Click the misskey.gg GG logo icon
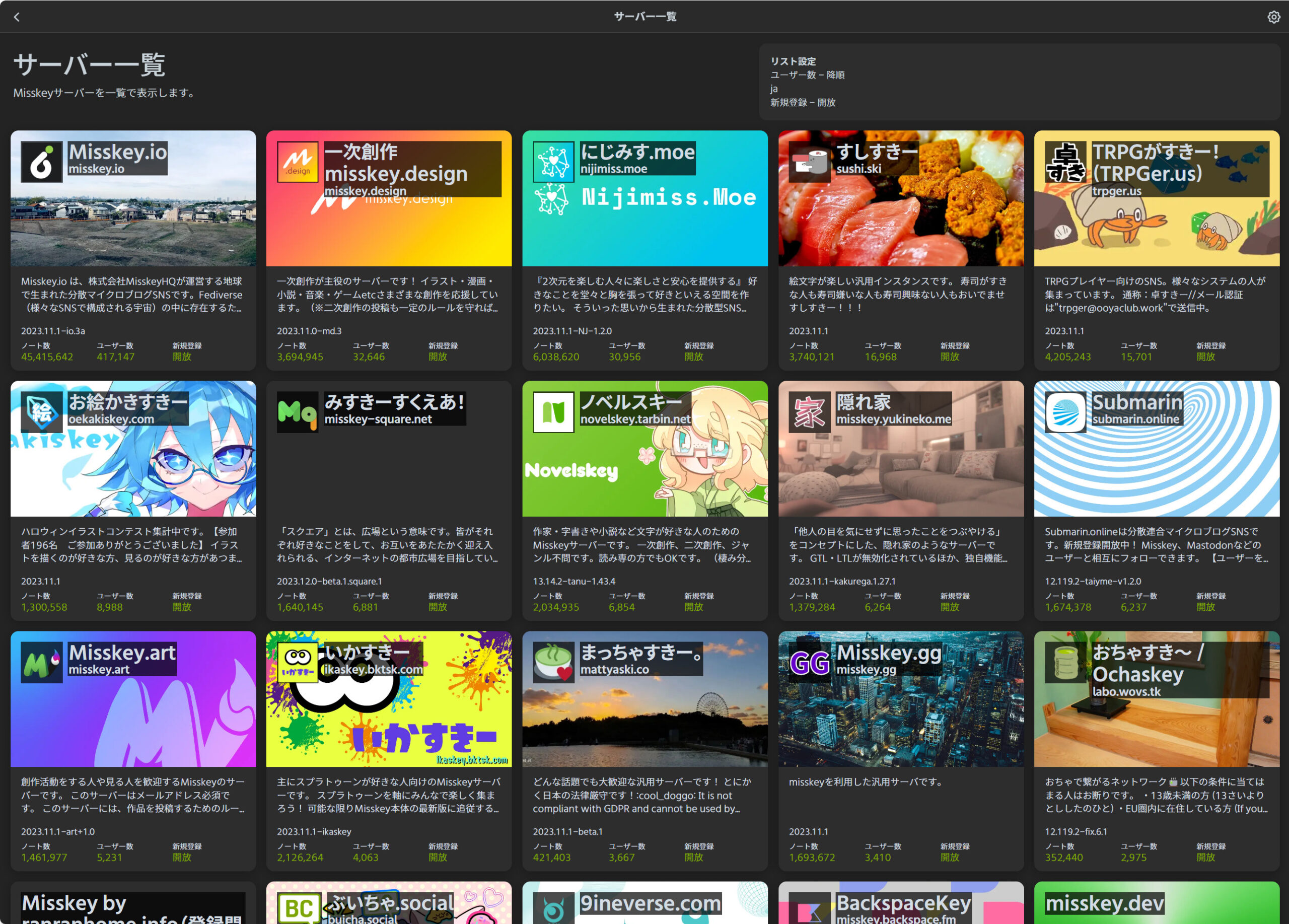Screen dimensions: 1289x924 (x=809, y=663)
